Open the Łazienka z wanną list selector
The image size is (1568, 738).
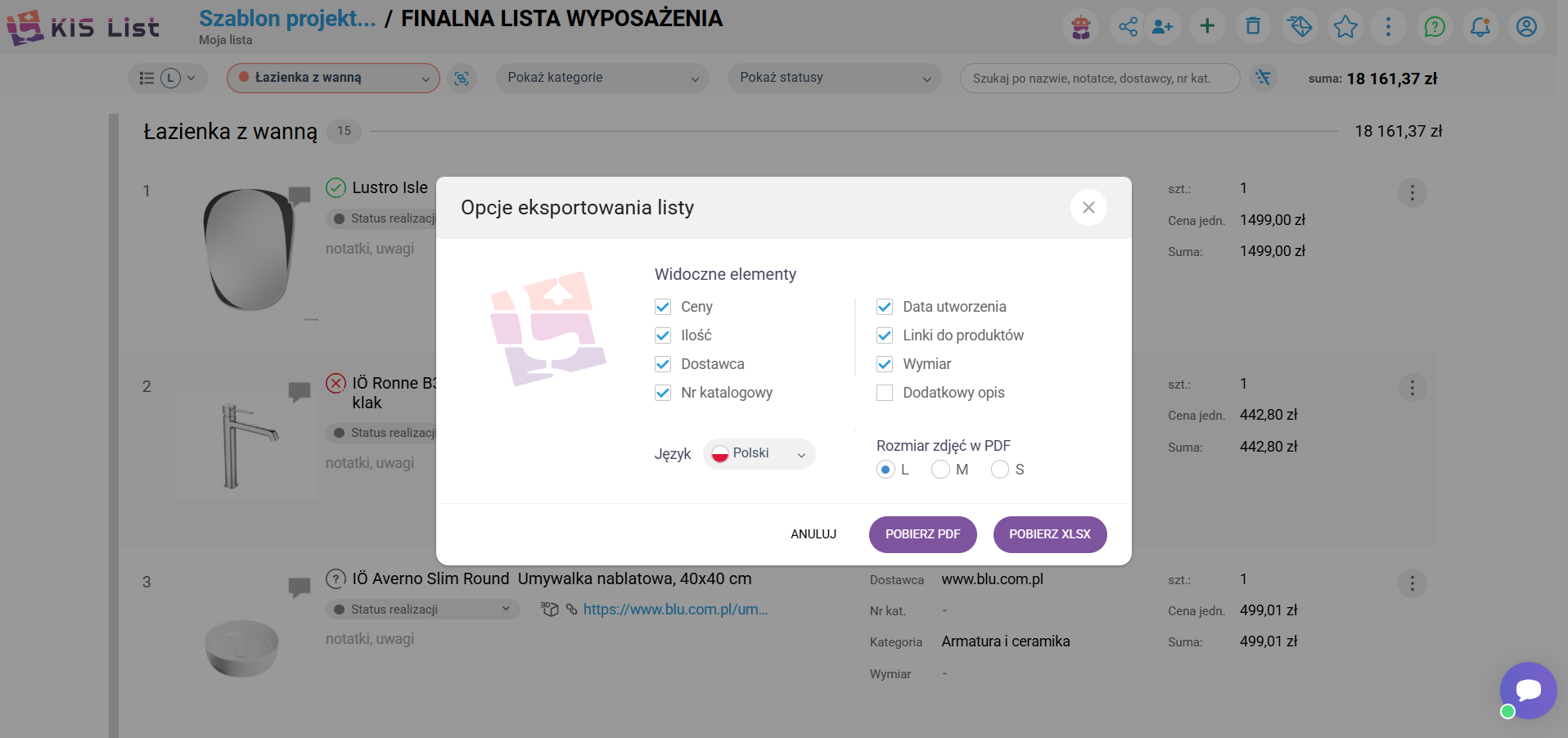332,78
